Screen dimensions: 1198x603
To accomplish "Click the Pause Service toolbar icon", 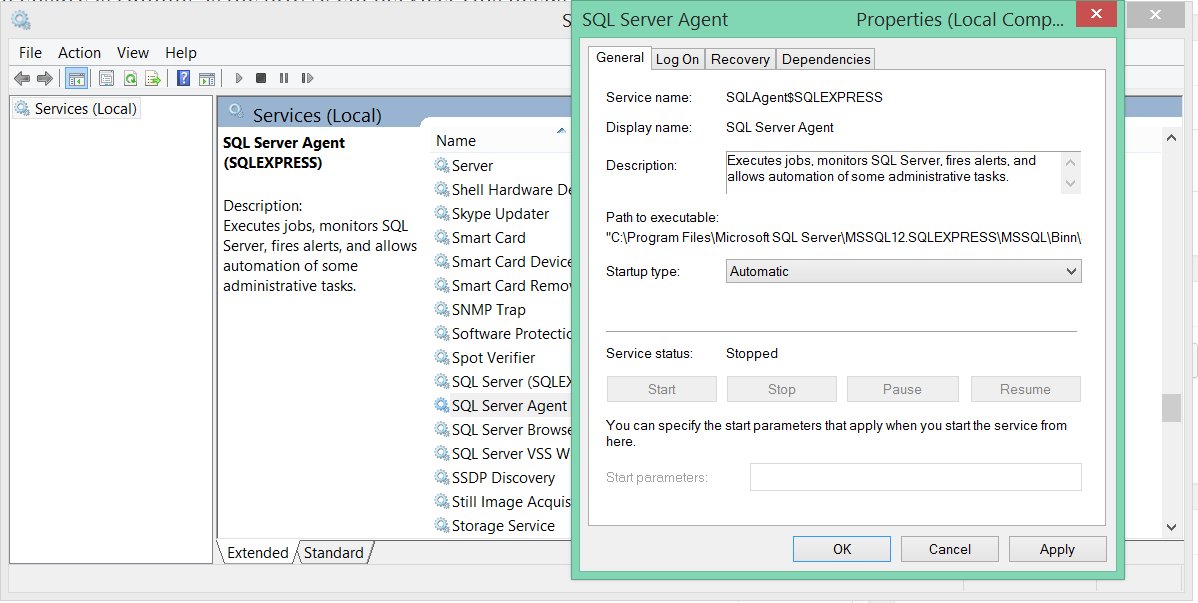I will tap(284, 78).
